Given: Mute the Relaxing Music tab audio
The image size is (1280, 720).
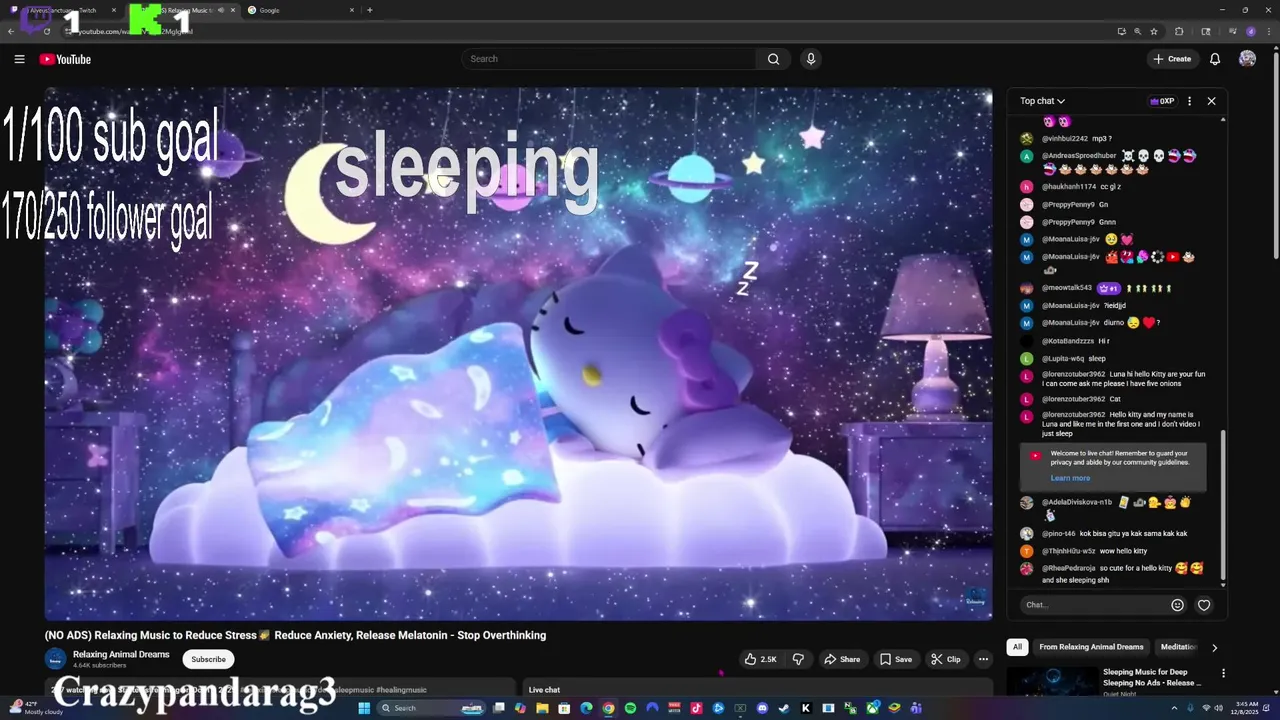Looking at the screenshot, I should (220, 10).
